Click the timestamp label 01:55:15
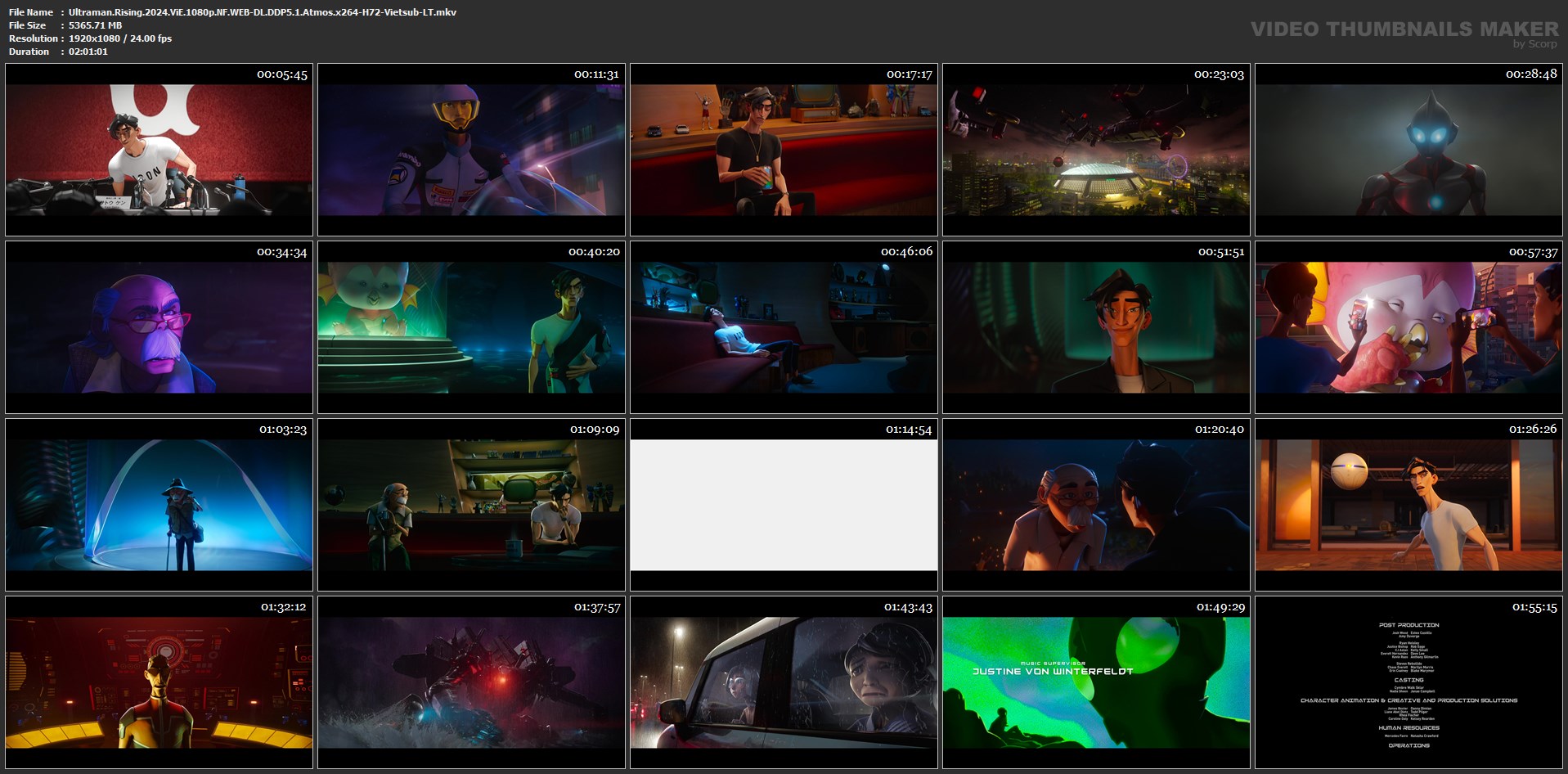The width and height of the screenshot is (1568, 774). pyautogui.click(x=1534, y=607)
